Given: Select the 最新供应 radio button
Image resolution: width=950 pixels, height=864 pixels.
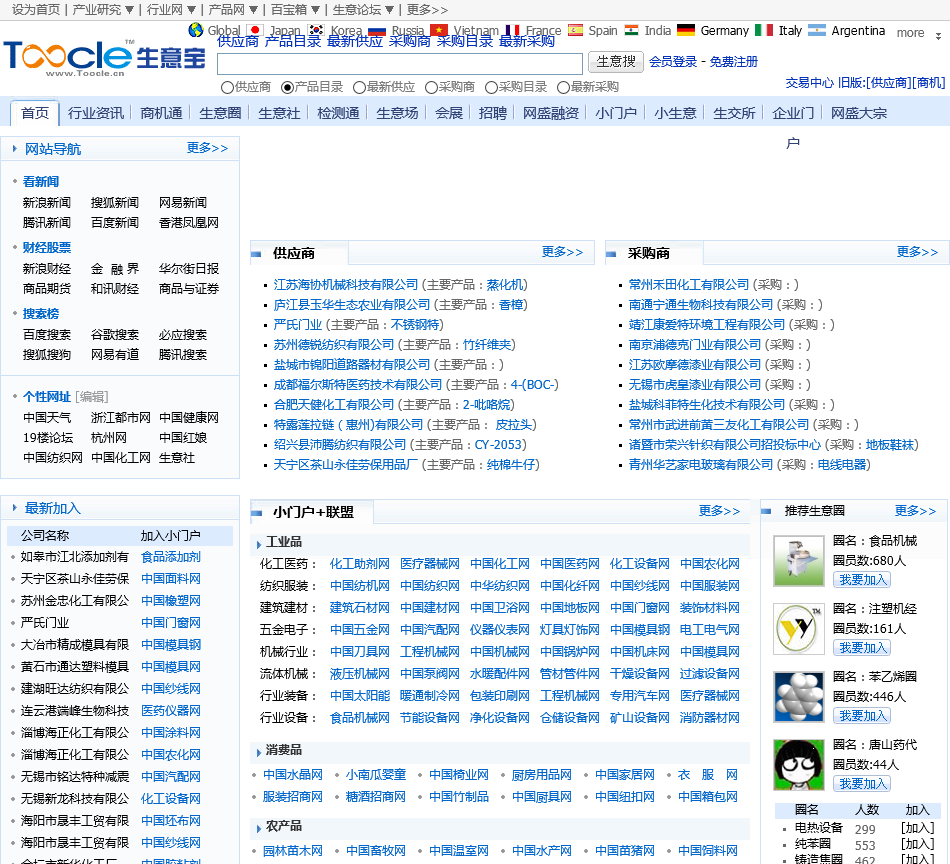Looking at the screenshot, I should pyautogui.click(x=359, y=87).
